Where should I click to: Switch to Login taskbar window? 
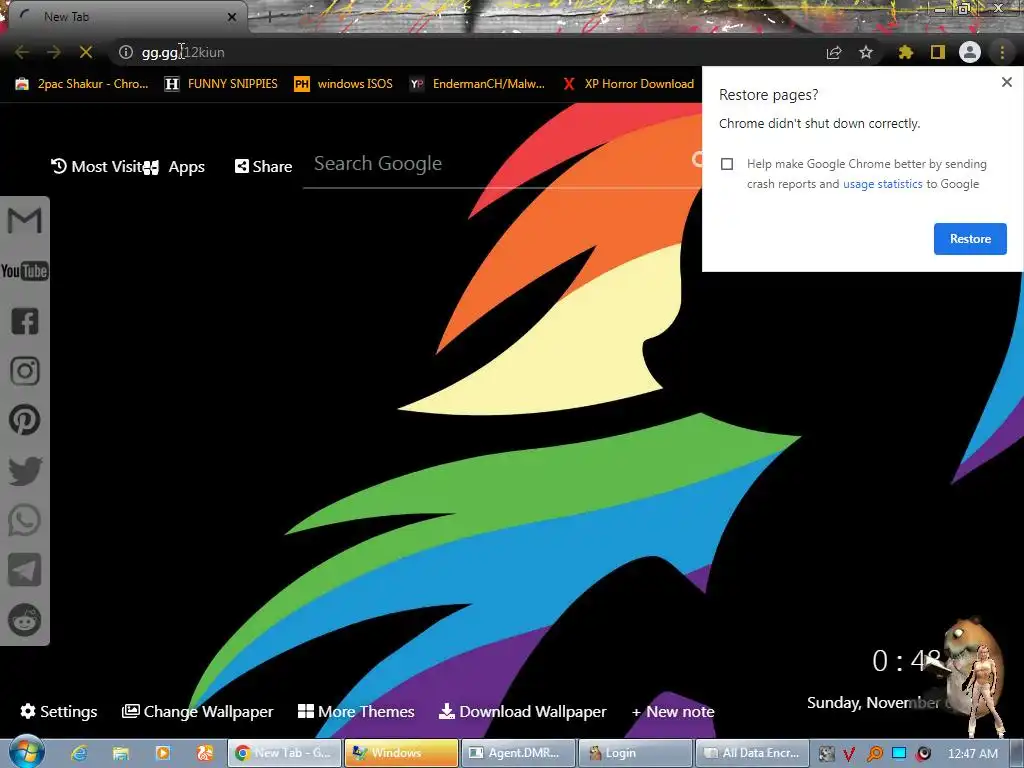coord(635,753)
